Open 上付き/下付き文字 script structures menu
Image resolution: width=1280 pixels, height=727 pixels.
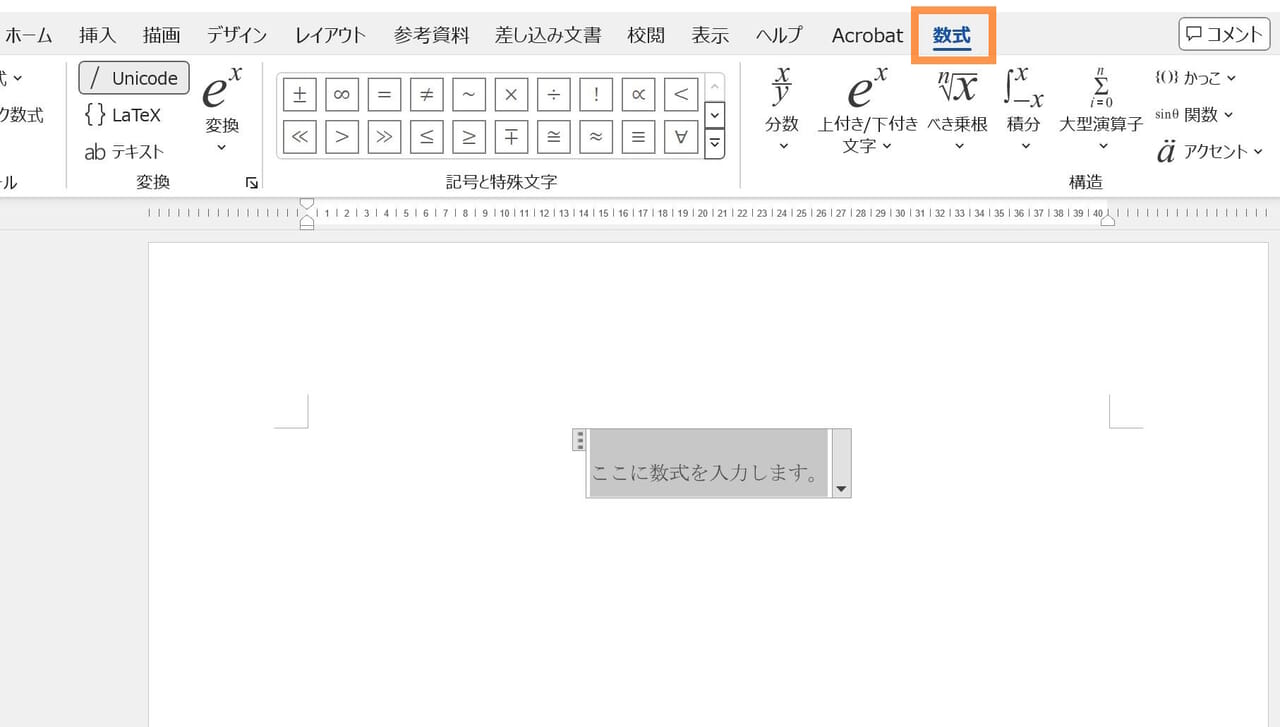pyautogui.click(x=867, y=110)
